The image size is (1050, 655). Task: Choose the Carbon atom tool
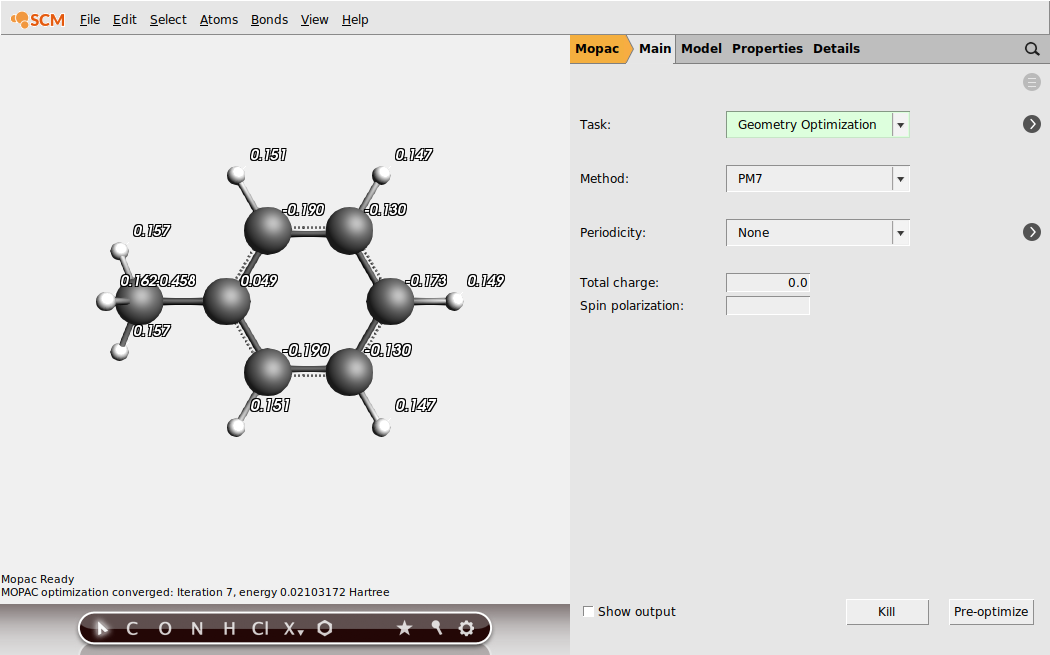[x=132, y=628]
